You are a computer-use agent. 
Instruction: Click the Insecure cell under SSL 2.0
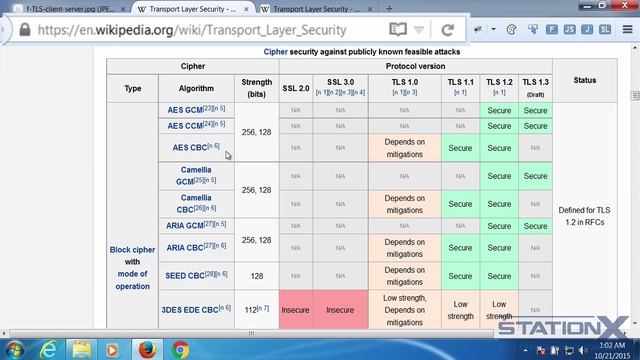point(296,310)
